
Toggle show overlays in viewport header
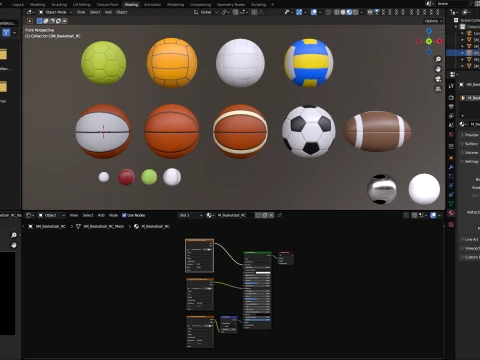pyautogui.click(x=314, y=12)
